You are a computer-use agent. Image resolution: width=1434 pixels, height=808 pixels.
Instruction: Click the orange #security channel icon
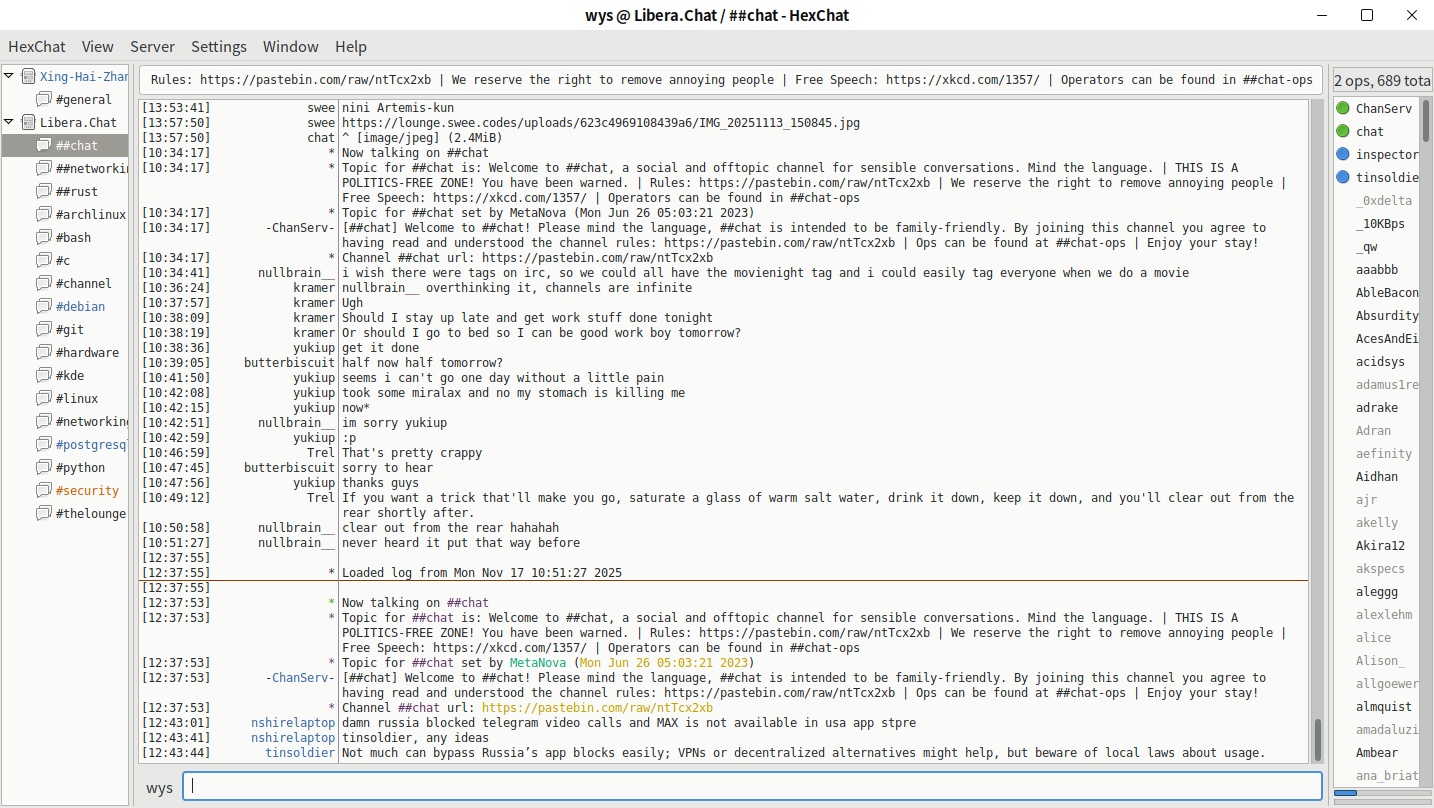(44, 490)
